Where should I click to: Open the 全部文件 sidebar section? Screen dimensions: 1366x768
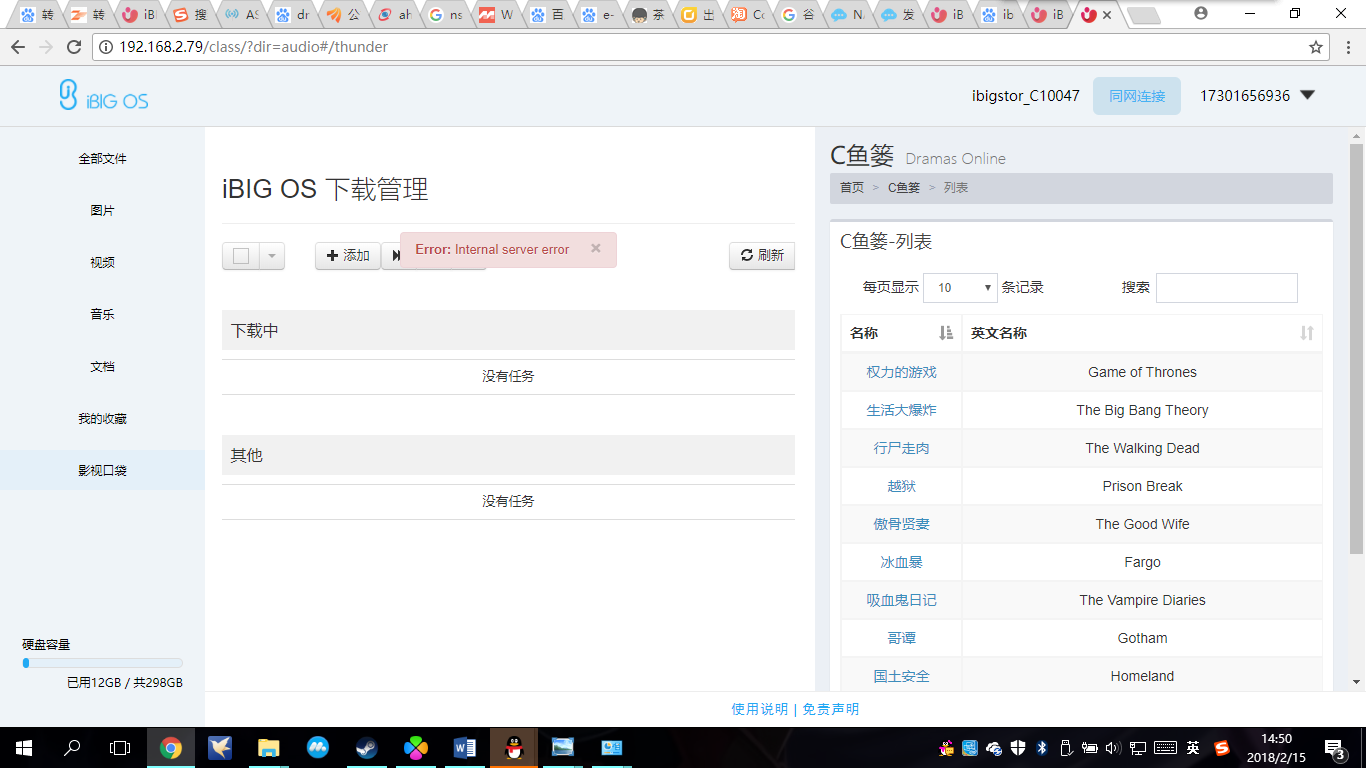(102, 158)
